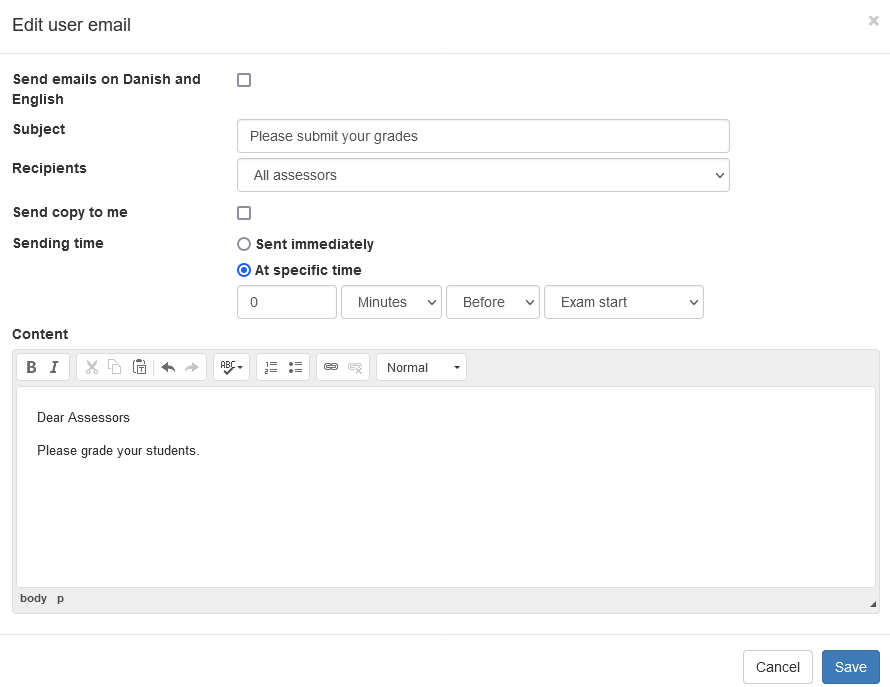Image resolution: width=890 pixels, height=687 pixels.
Task: Click the body element path item
Action: pos(33,598)
